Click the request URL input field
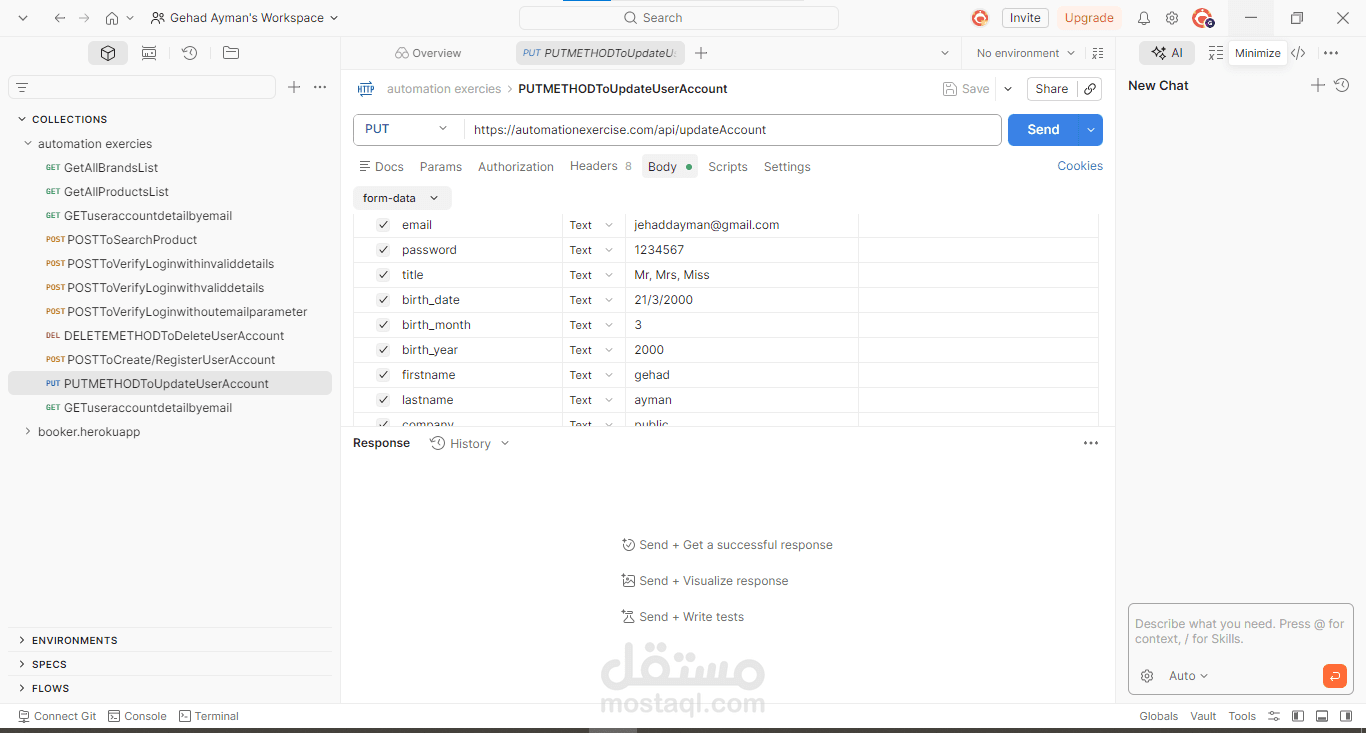 pyautogui.click(x=732, y=130)
